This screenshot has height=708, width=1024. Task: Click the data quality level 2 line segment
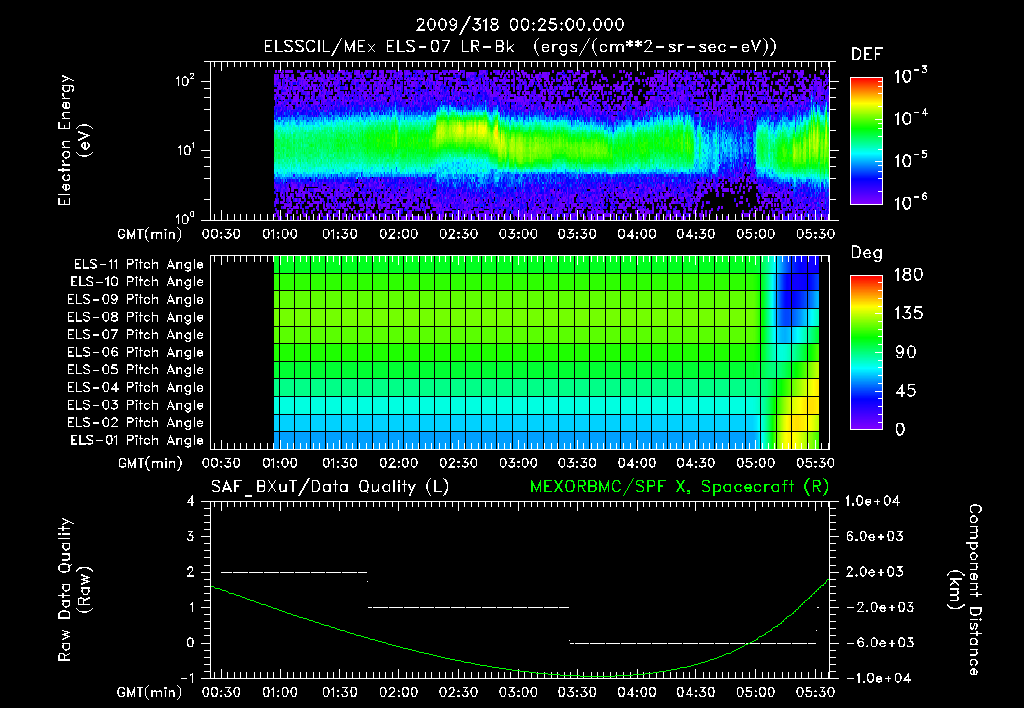294,572
